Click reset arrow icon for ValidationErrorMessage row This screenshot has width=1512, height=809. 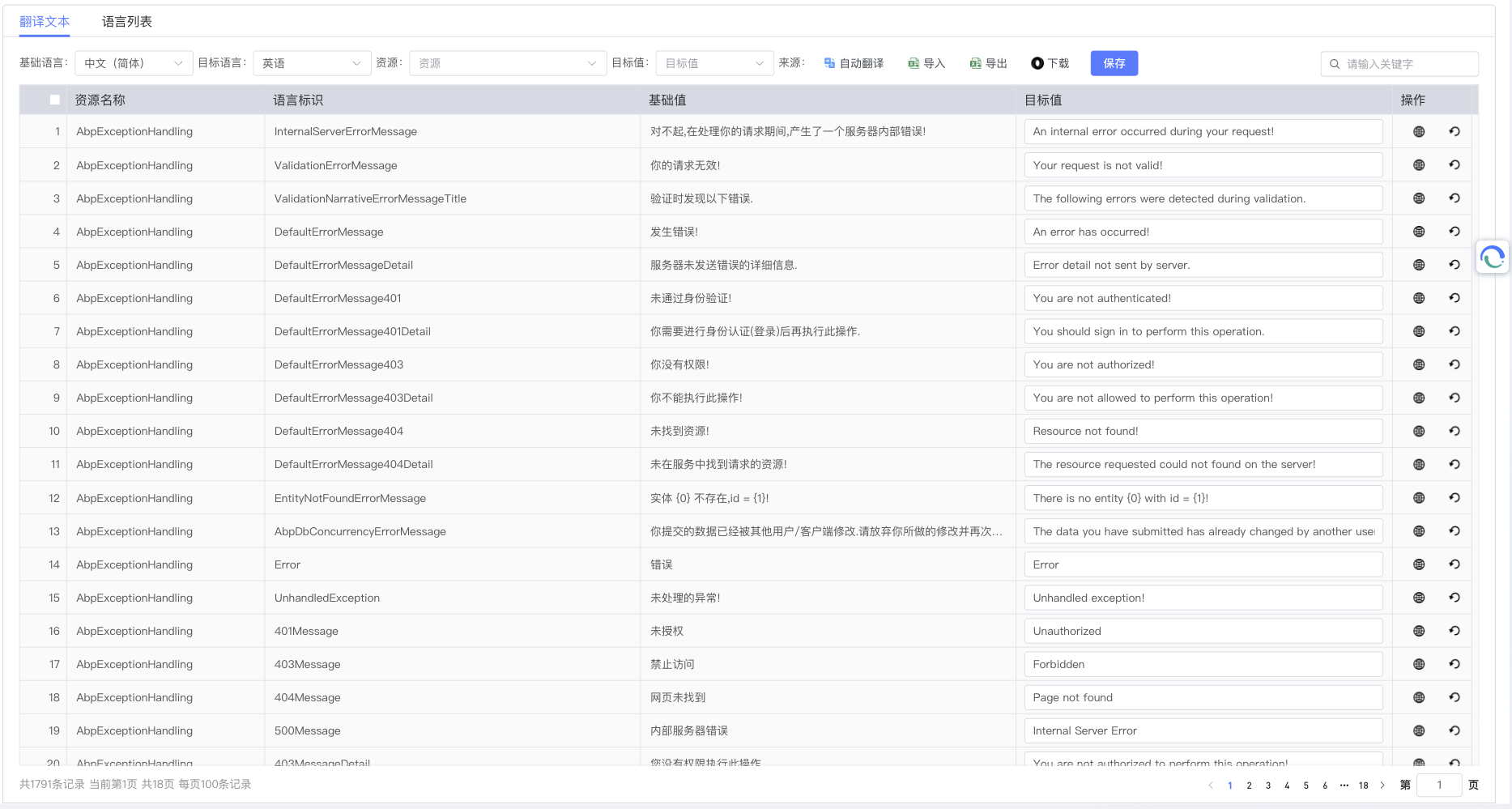click(1455, 165)
